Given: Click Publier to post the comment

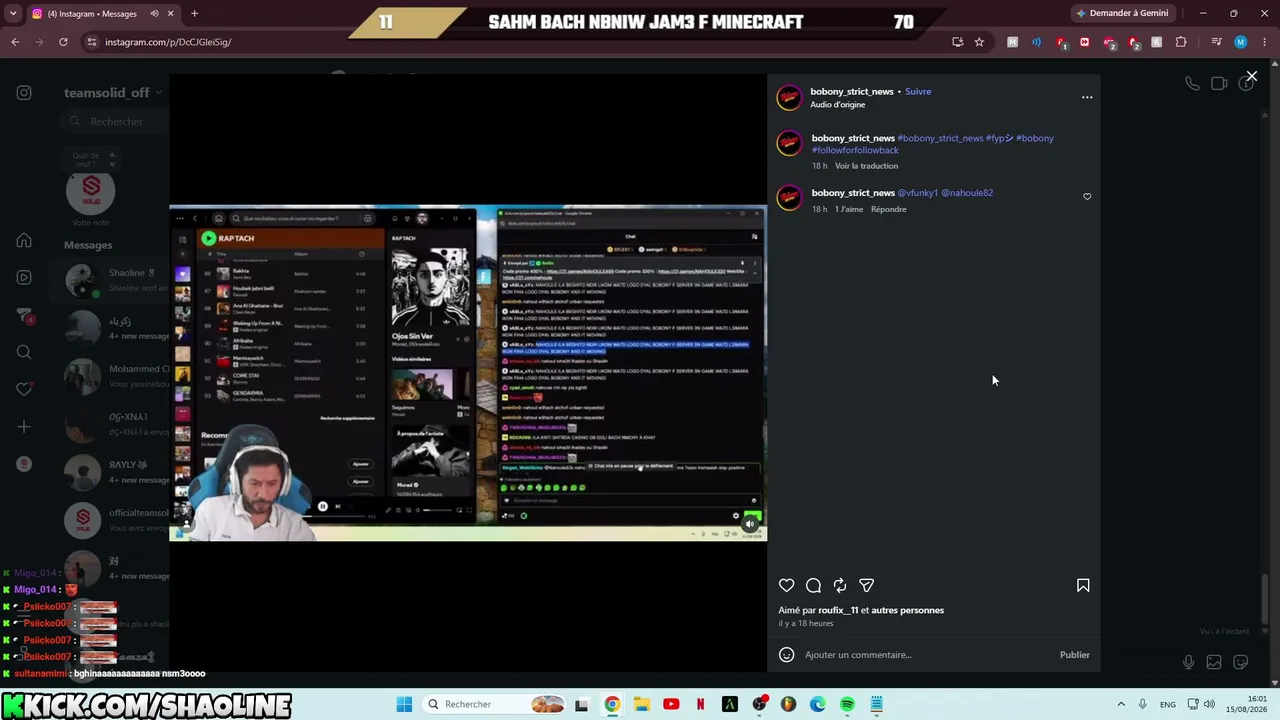Looking at the screenshot, I should (1075, 655).
